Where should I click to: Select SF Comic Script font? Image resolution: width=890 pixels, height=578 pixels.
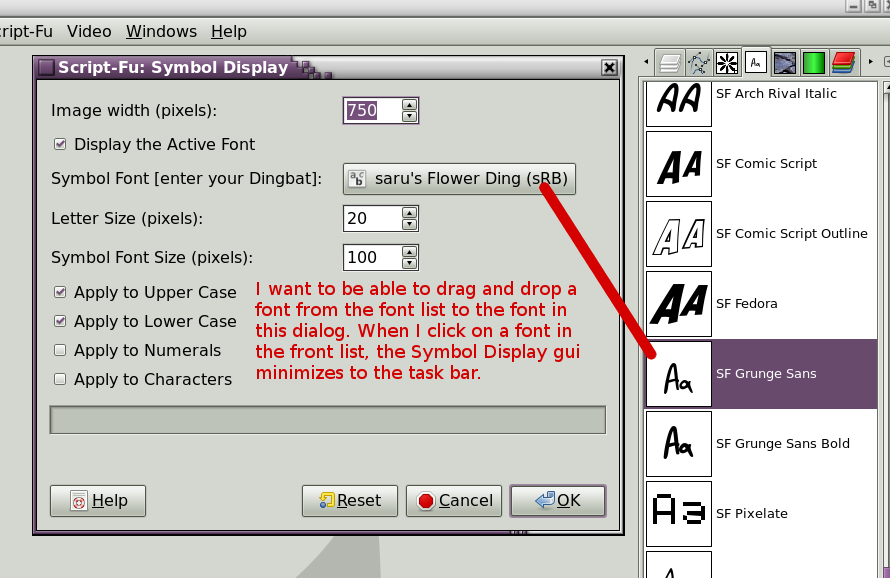[761, 164]
